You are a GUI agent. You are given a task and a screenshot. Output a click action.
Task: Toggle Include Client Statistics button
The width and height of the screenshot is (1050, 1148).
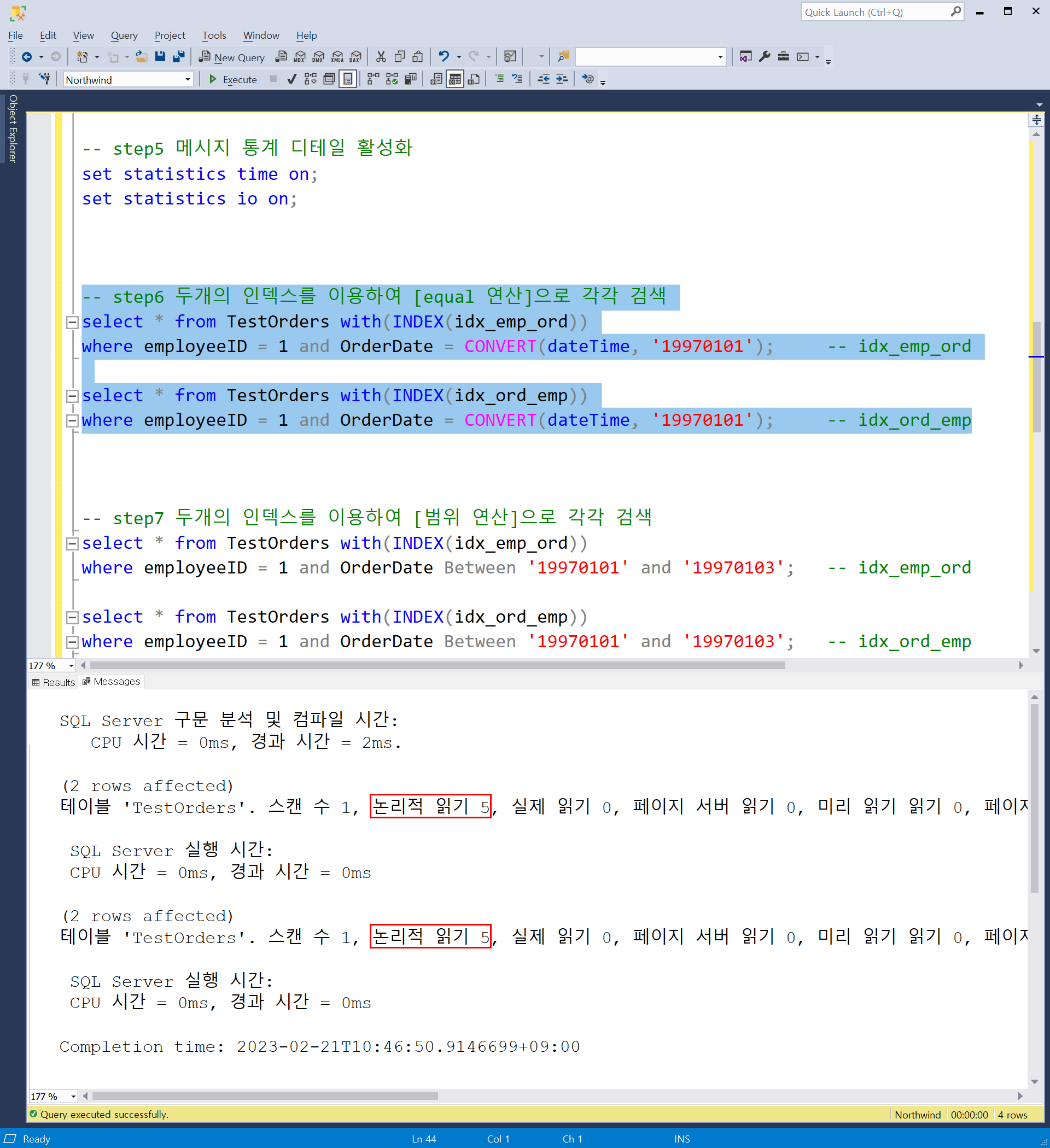(x=410, y=79)
